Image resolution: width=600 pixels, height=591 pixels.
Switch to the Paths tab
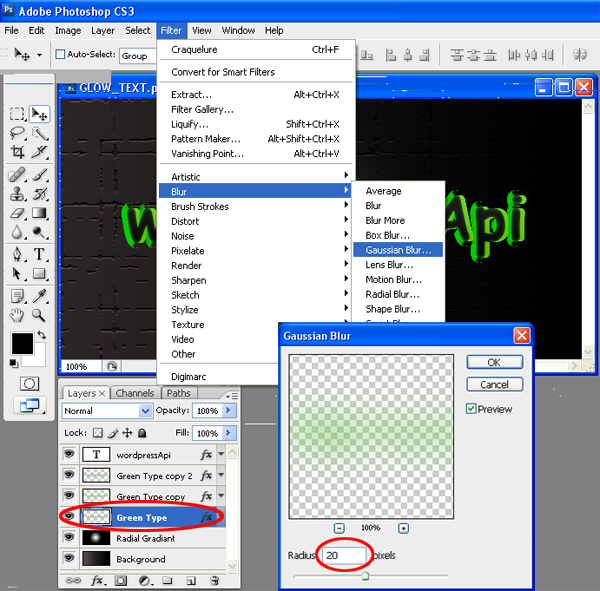pyautogui.click(x=178, y=393)
